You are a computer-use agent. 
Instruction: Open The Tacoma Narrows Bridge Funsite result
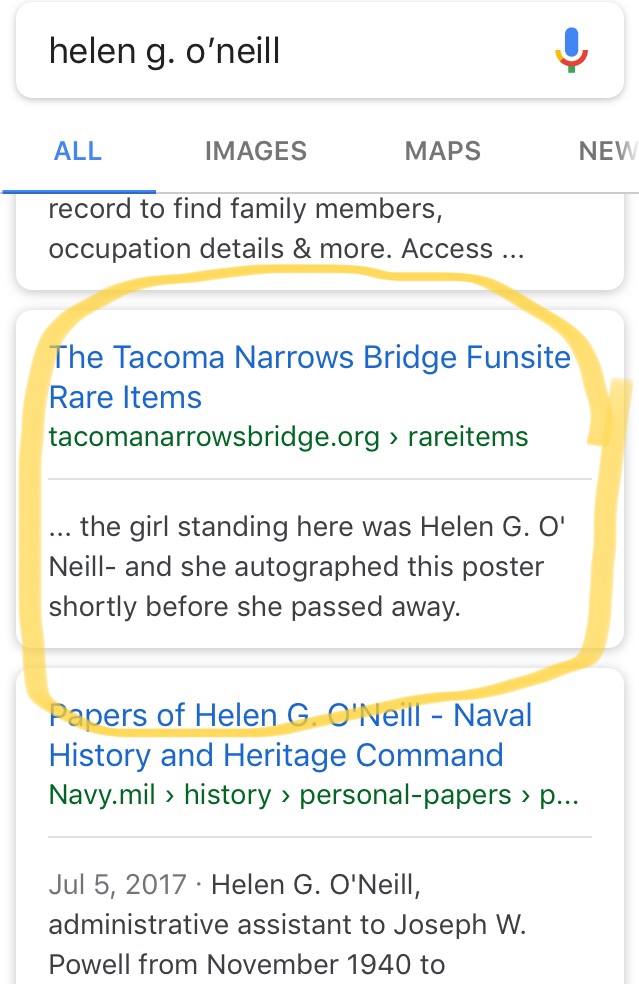(309, 376)
